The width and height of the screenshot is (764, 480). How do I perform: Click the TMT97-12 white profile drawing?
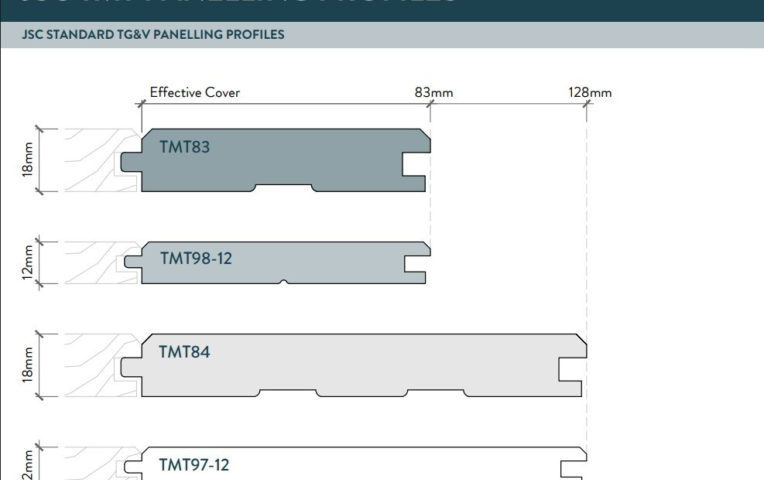click(355, 463)
